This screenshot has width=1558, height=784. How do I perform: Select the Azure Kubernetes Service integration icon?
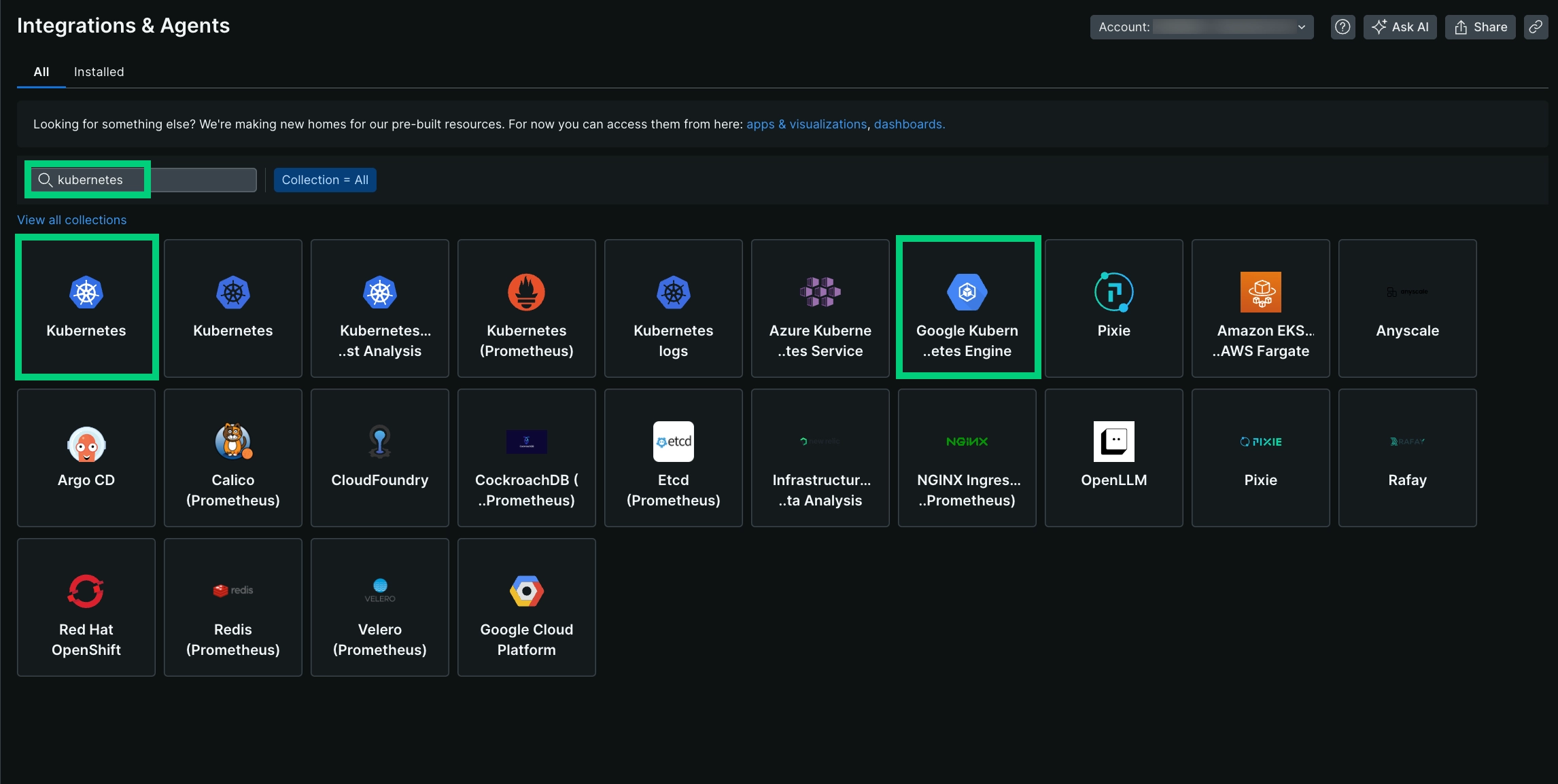[820, 292]
